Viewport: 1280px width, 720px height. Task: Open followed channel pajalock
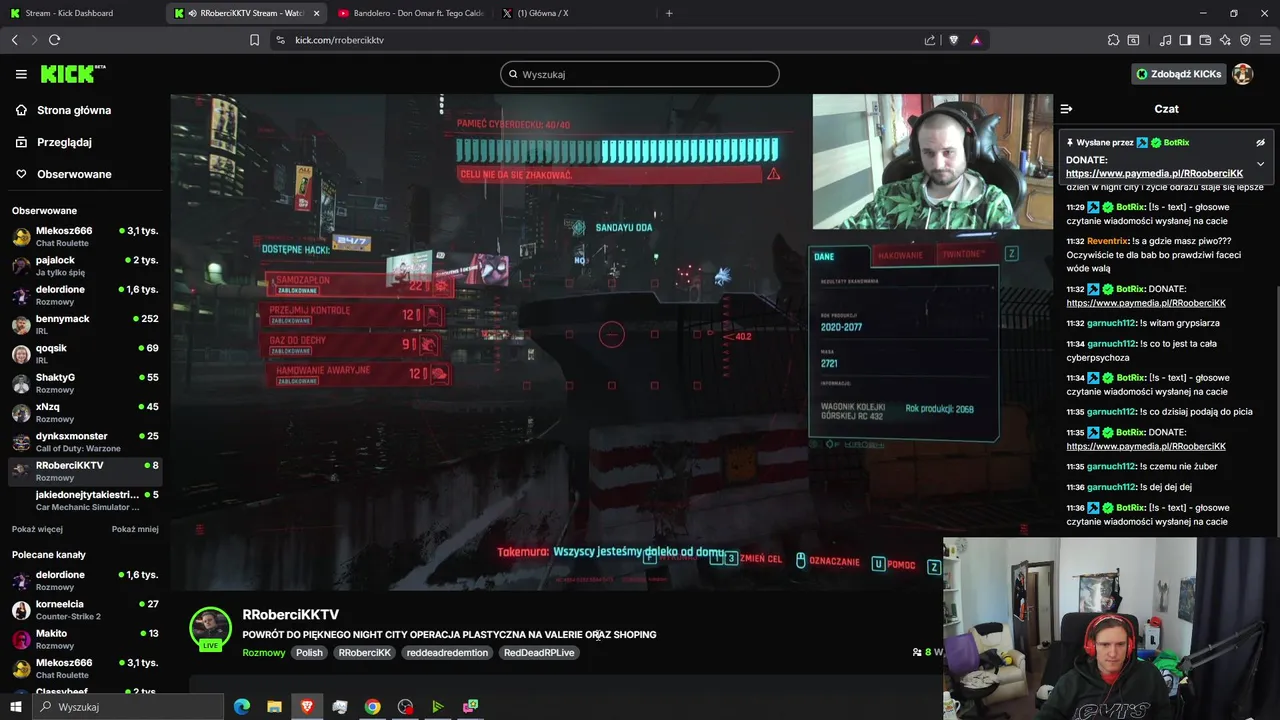[x=85, y=265]
